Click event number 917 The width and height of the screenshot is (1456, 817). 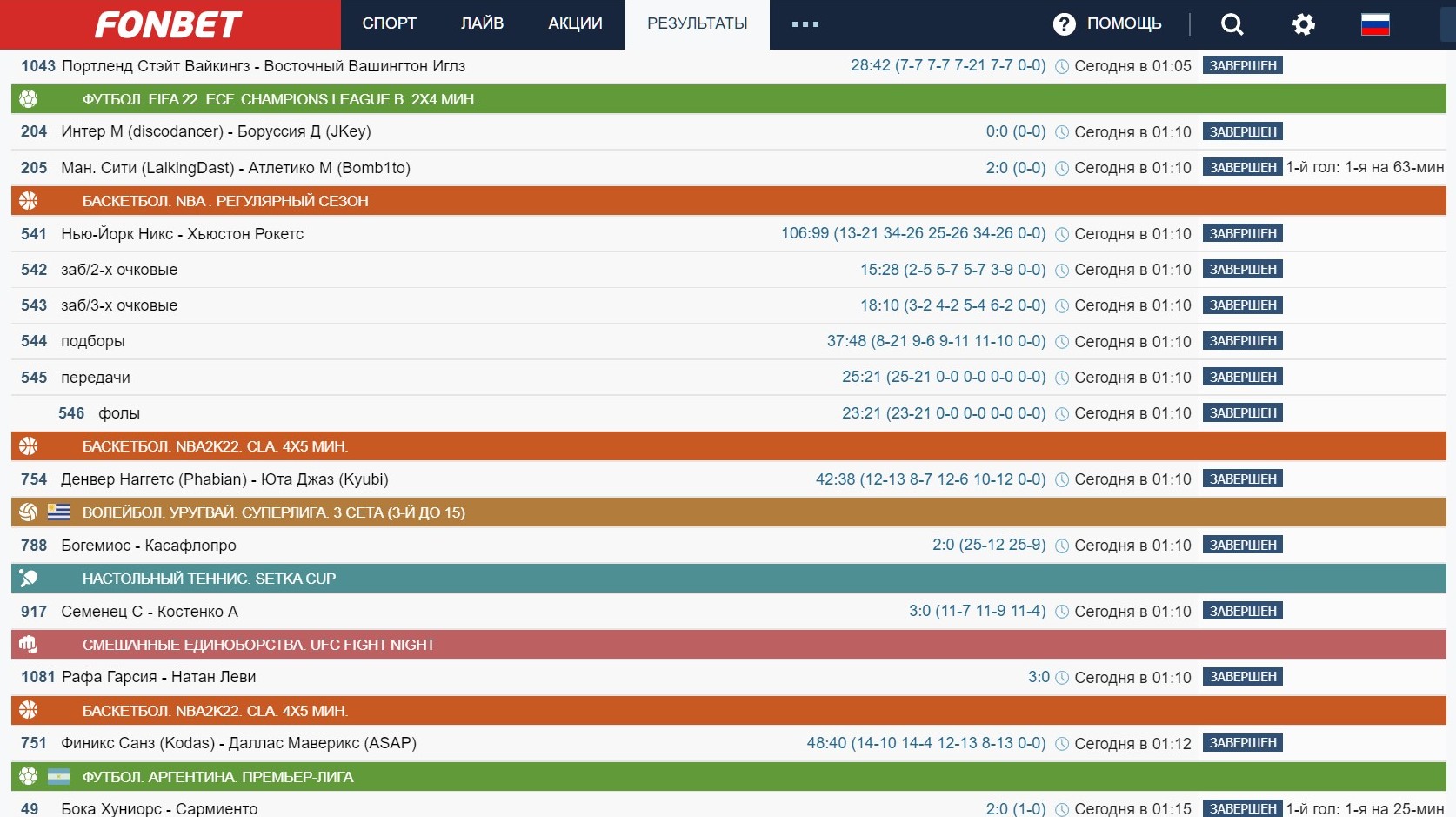(34, 612)
